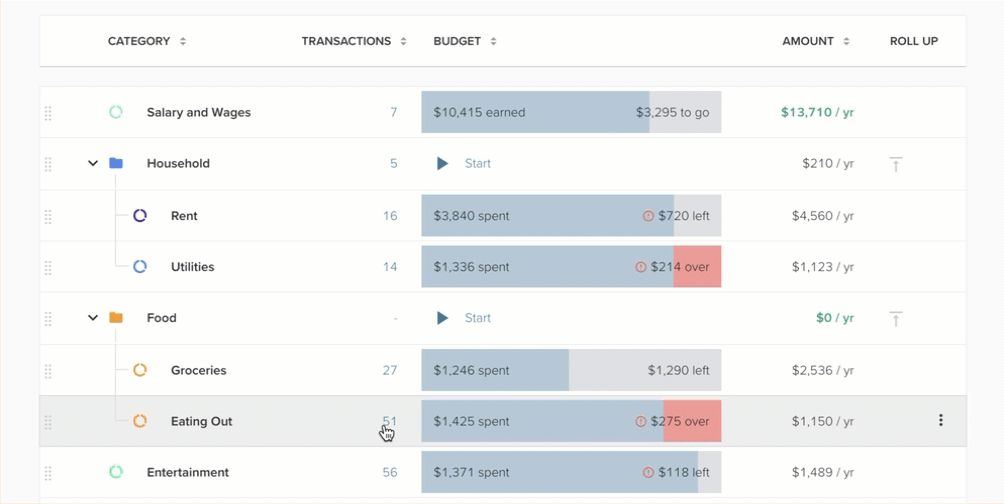Image resolution: width=1004 pixels, height=504 pixels.
Task: Click the Groceries budget progress bar
Action: tap(571, 370)
